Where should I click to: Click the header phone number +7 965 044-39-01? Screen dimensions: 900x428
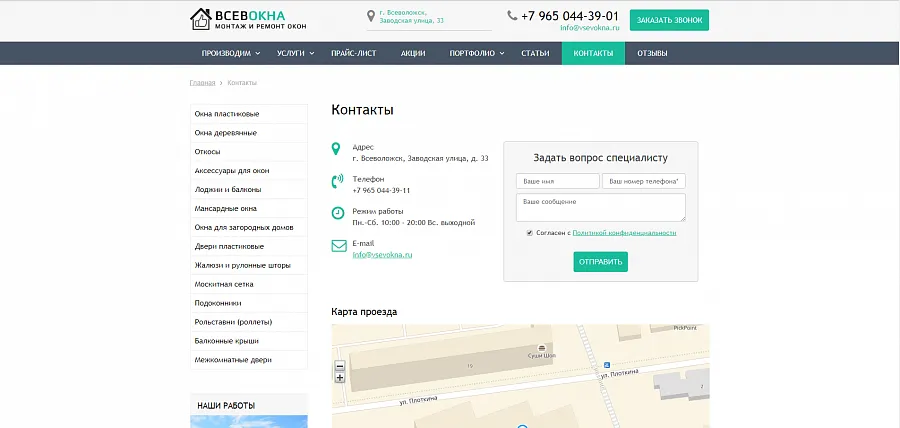tap(570, 16)
